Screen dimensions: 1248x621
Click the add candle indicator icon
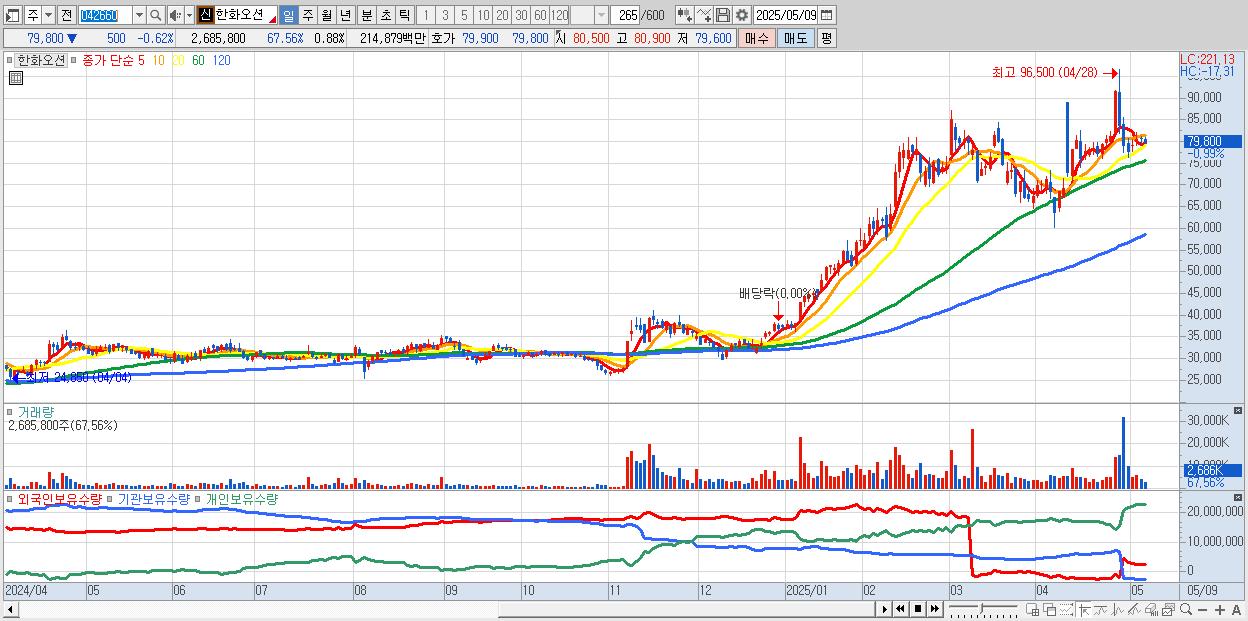coord(684,15)
